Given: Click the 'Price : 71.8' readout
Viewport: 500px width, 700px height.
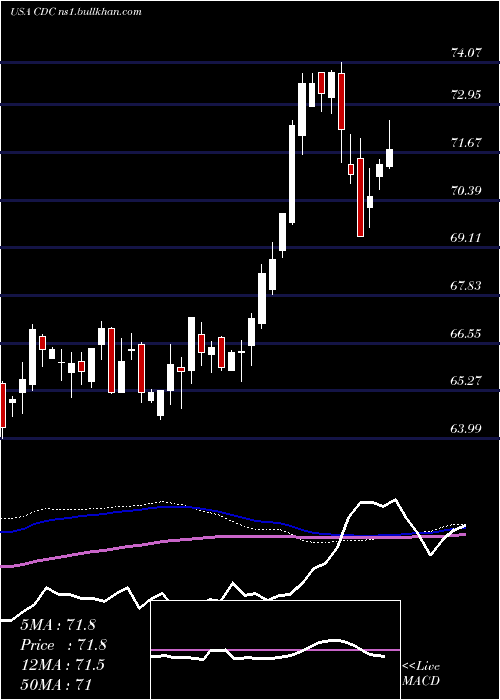Looking at the screenshot, I should [x=64, y=645].
